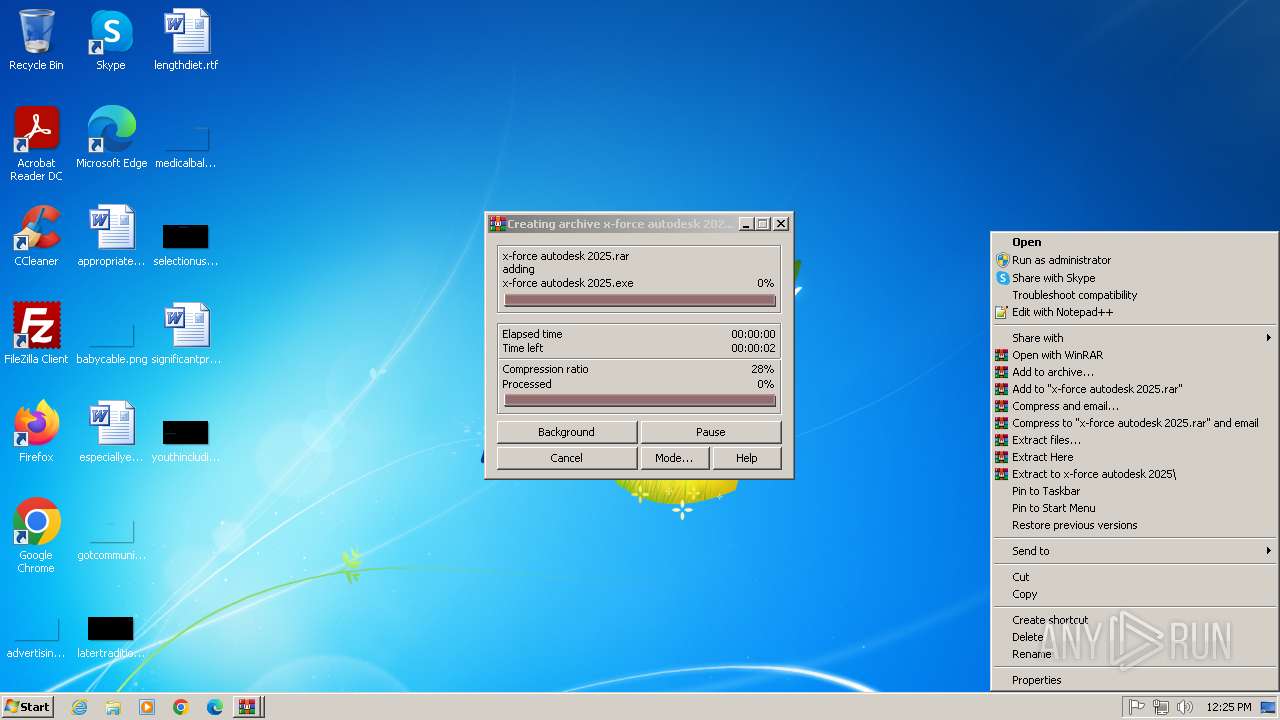Click the file progress bar under x-force autodesk 2025.exe
1280x720 pixels.
(x=640, y=300)
